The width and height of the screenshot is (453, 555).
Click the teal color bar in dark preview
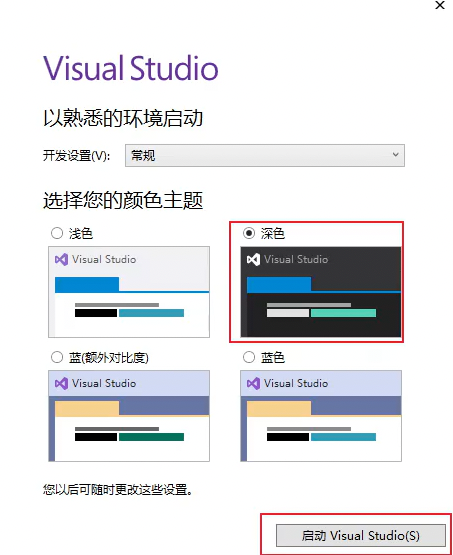343,313
